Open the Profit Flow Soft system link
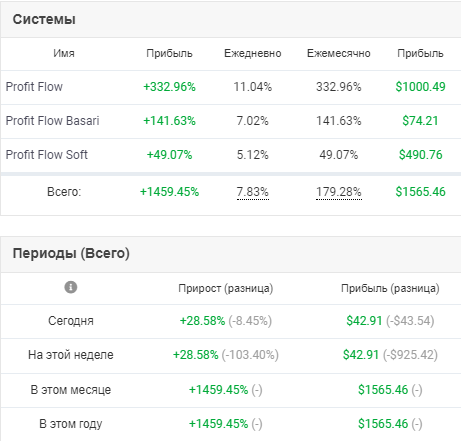This screenshot has width=461, height=441. coord(47,155)
